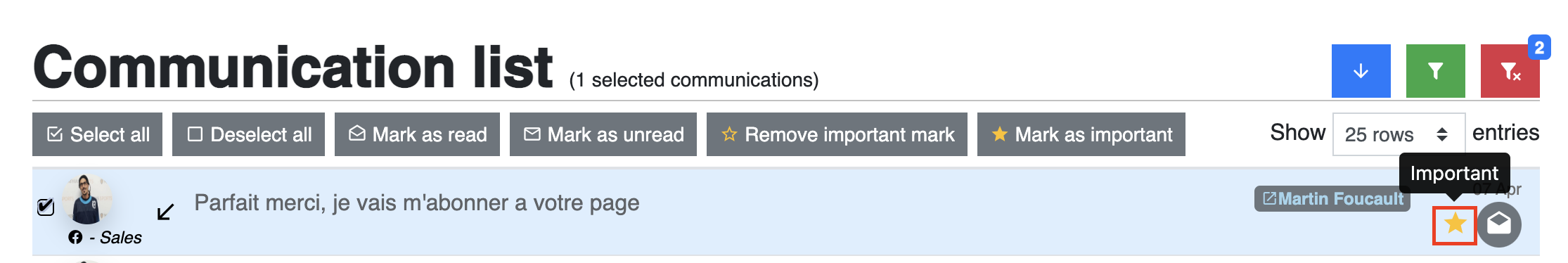Clear filters using the red funnel button
1568x263 pixels.
pos(1510,71)
